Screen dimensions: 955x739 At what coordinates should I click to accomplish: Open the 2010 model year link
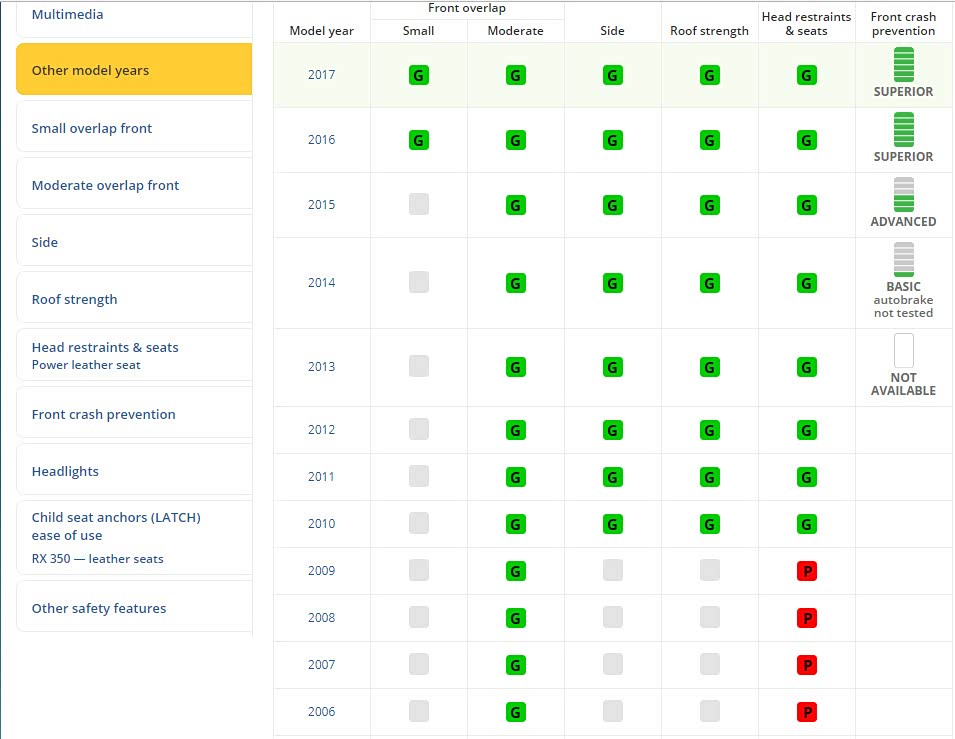point(321,524)
